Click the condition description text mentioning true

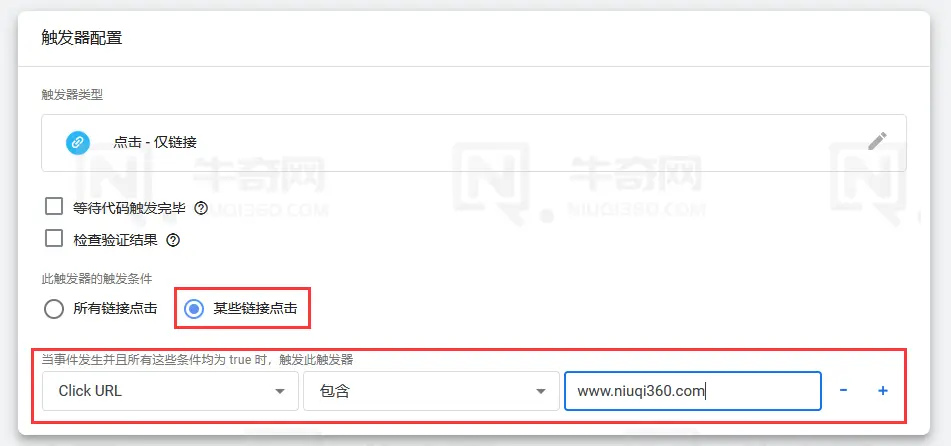pos(197,359)
